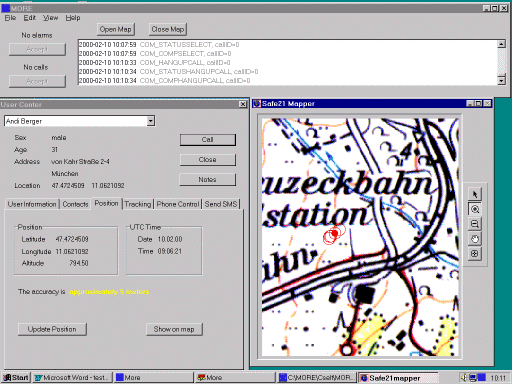Switch to the User Information tab
Image resolution: width=512 pixels, height=384 pixels.
tap(32, 204)
